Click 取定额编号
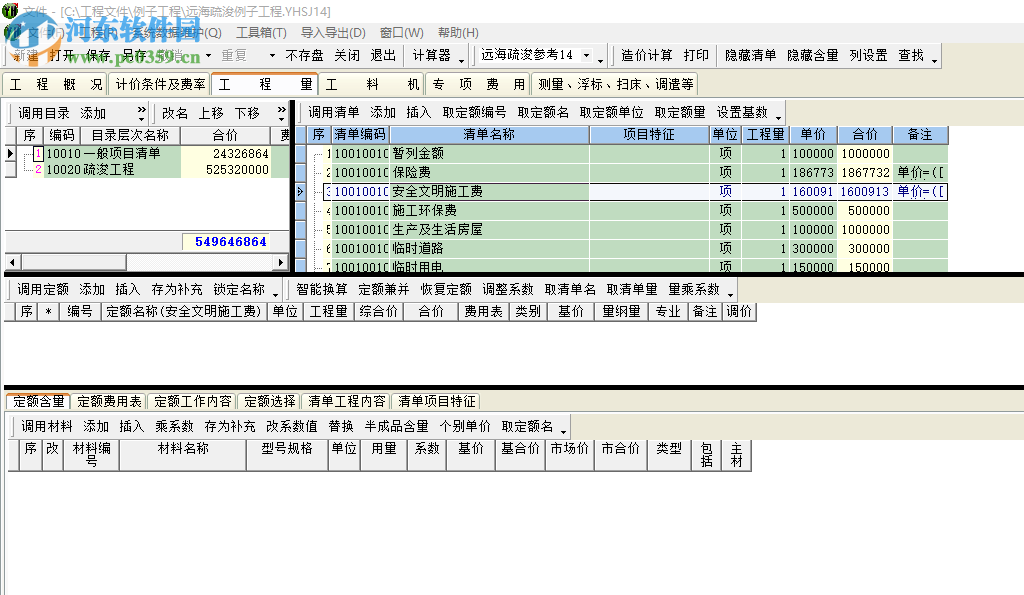1024x595 pixels. [x=474, y=112]
